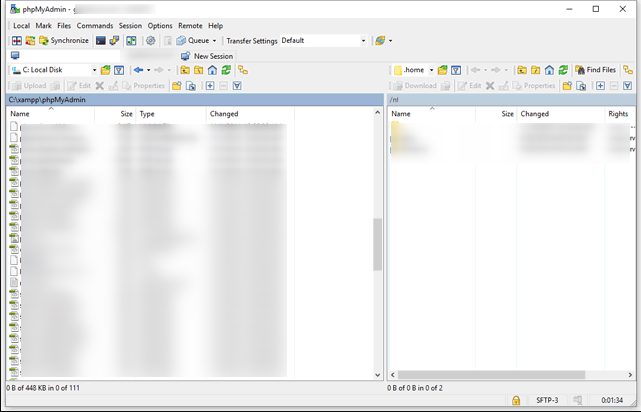
Task: Open the Help menu
Action: pos(215,26)
